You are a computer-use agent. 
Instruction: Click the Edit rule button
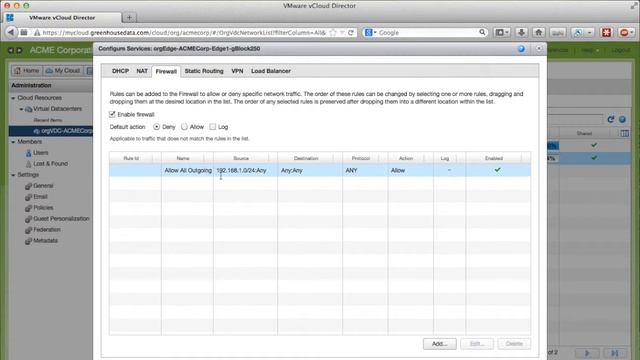477,344
